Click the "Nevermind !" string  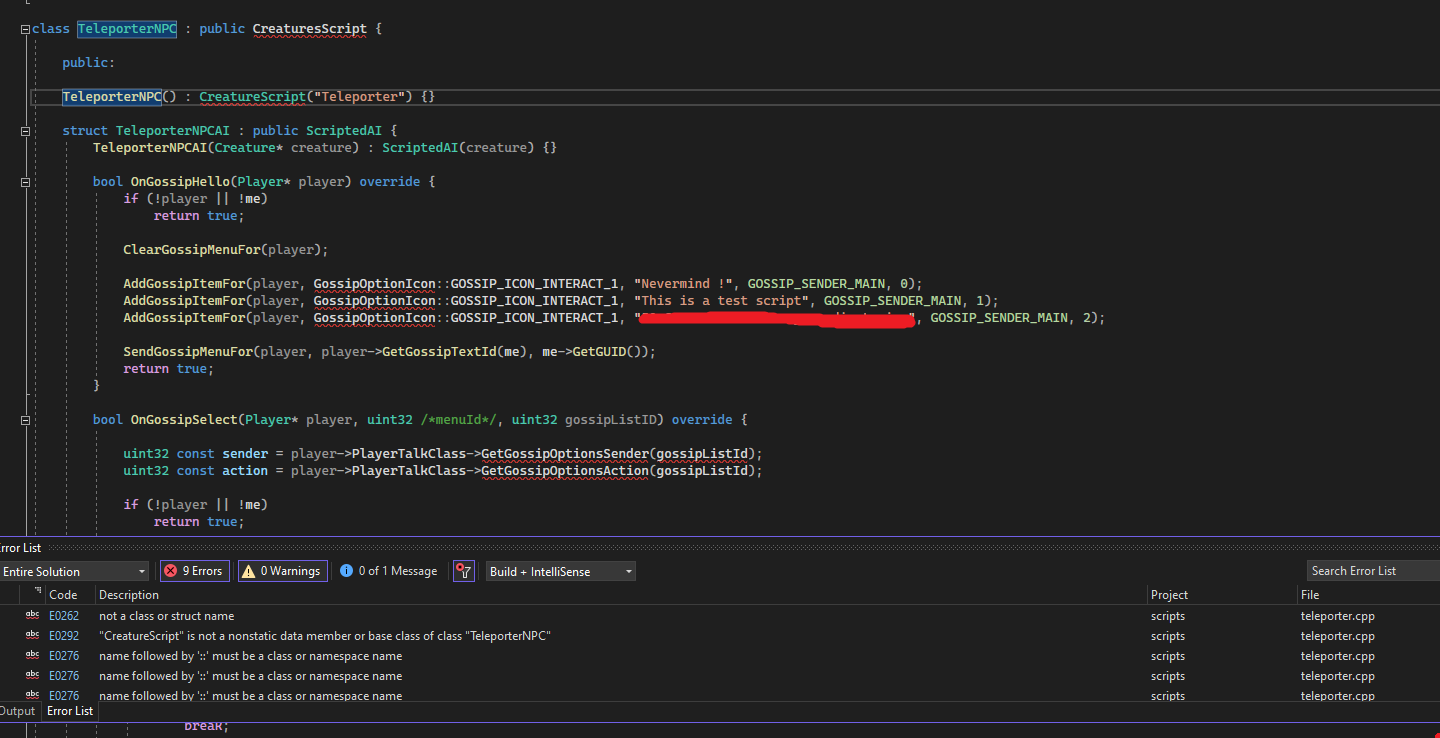686,284
